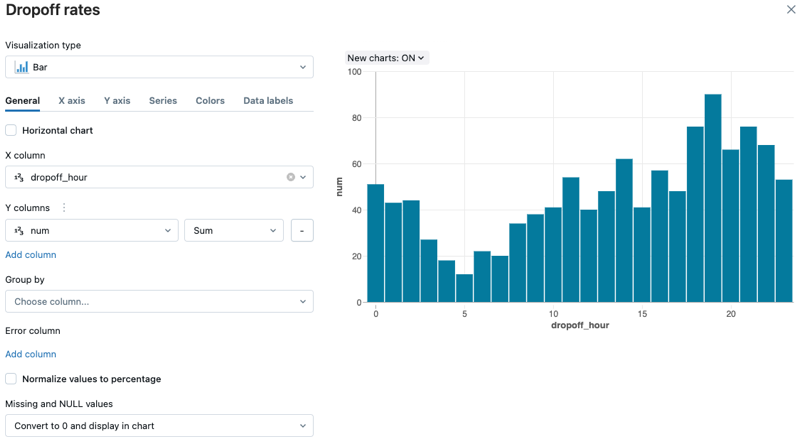Open the Sum aggregation dropdown
Viewport: 800px width, 442px height.
tap(233, 231)
